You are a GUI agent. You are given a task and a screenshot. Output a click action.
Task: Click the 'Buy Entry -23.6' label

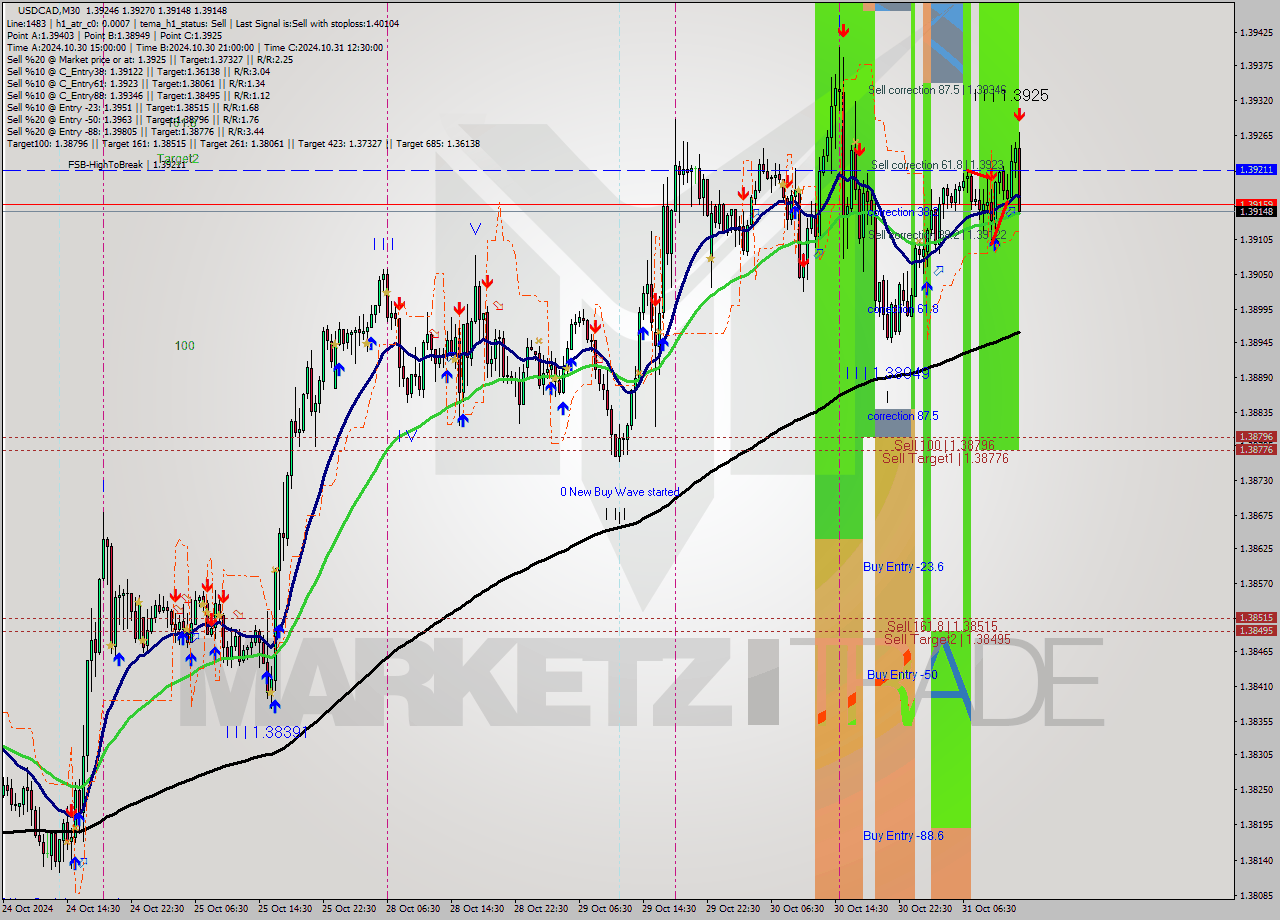(903, 567)
